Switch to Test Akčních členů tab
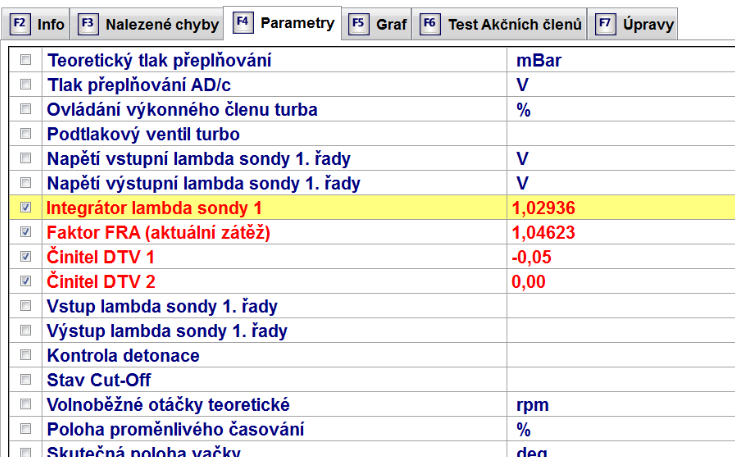 [x=513, y=24]
